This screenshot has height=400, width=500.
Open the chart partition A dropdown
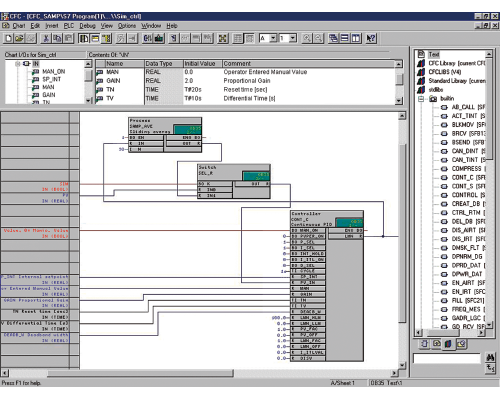click(273, 38)
